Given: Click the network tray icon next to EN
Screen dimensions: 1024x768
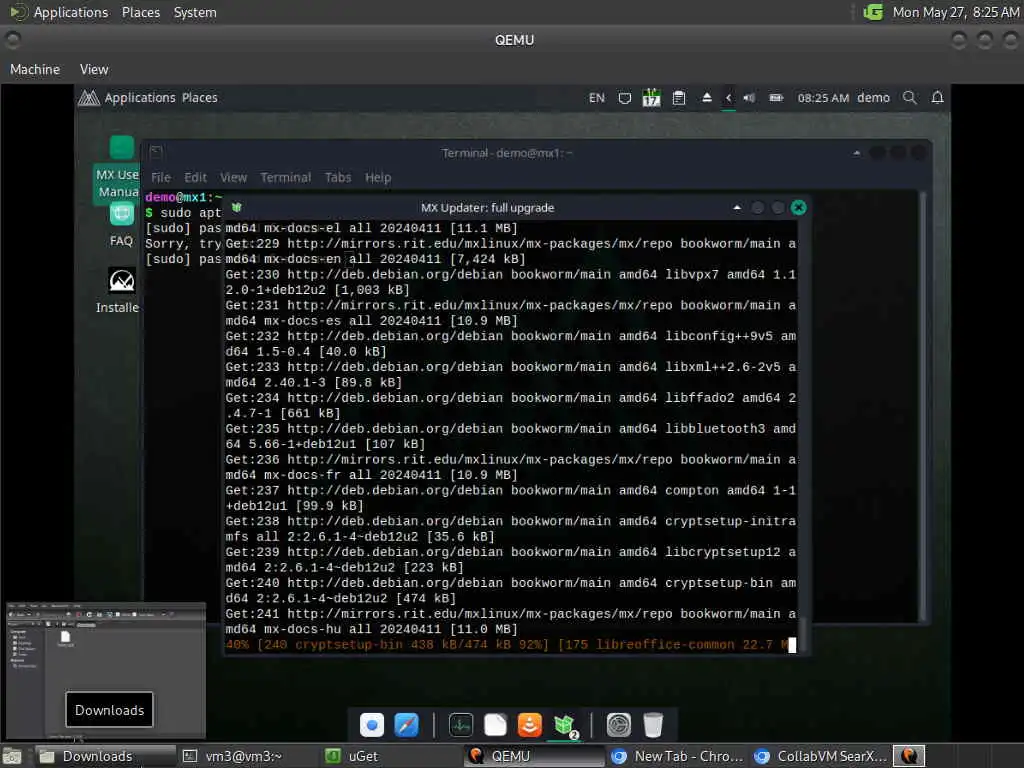Looking at the screenshot, I should pyautogui.click(x=625, y=98).
